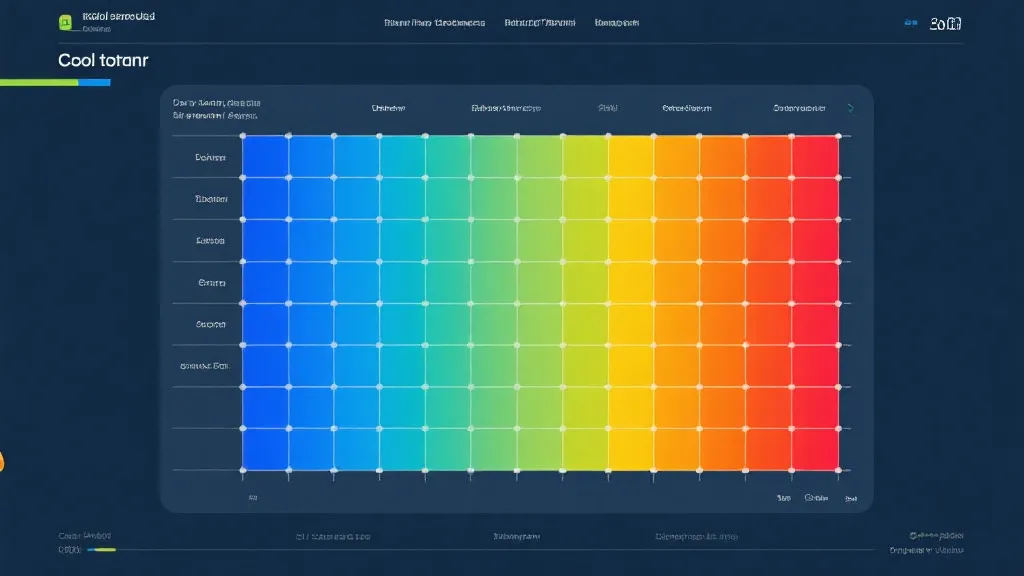The height and width of the screenshot is (576, 1024).
Task: Select the "Cool totanr" page title tab
Action: click(x=90, y=60)
